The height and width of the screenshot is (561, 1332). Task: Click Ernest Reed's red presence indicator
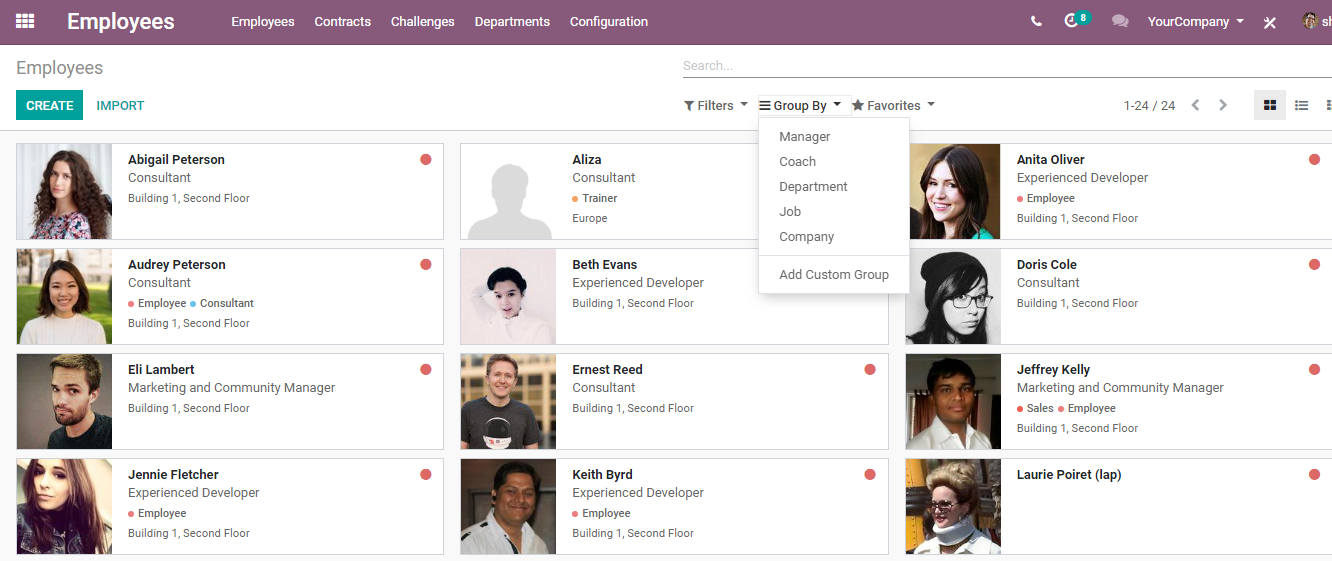pyautogui.click(x=870, y=369)
